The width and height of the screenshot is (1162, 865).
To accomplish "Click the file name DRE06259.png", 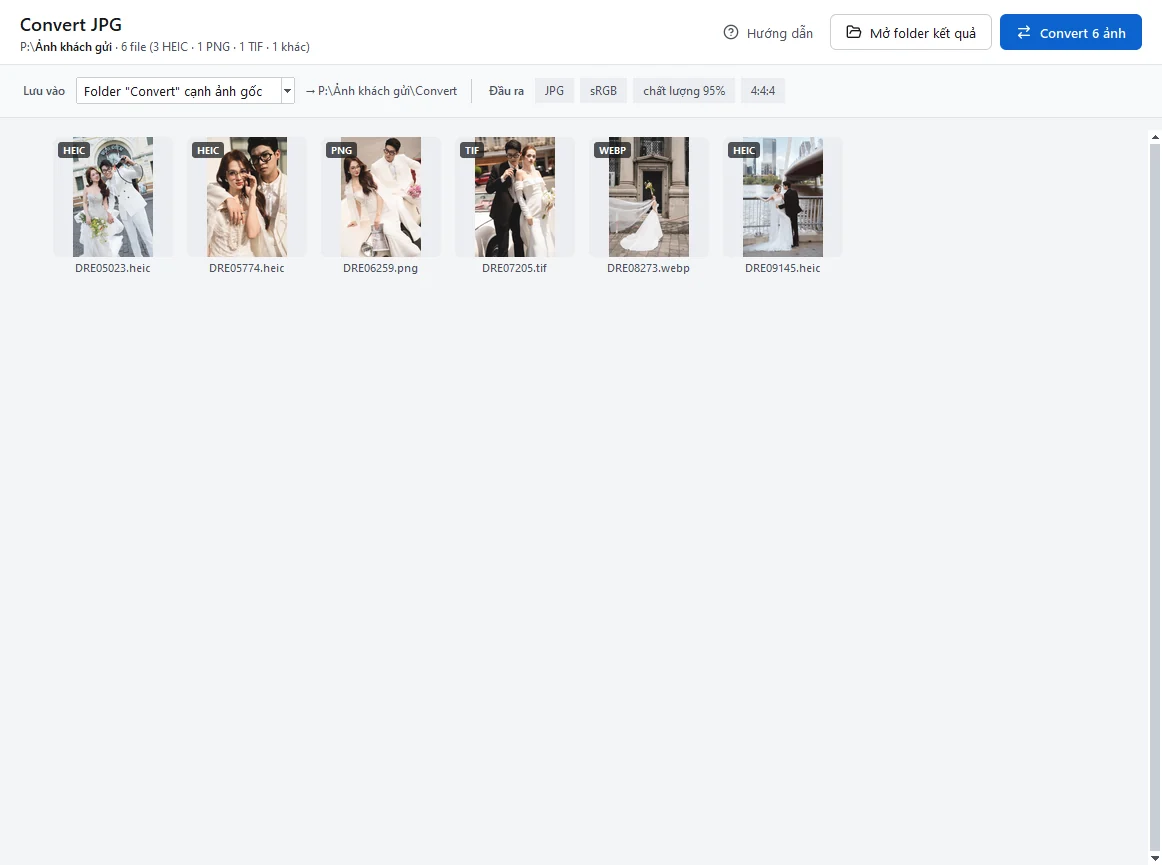I will click(380, 268).
